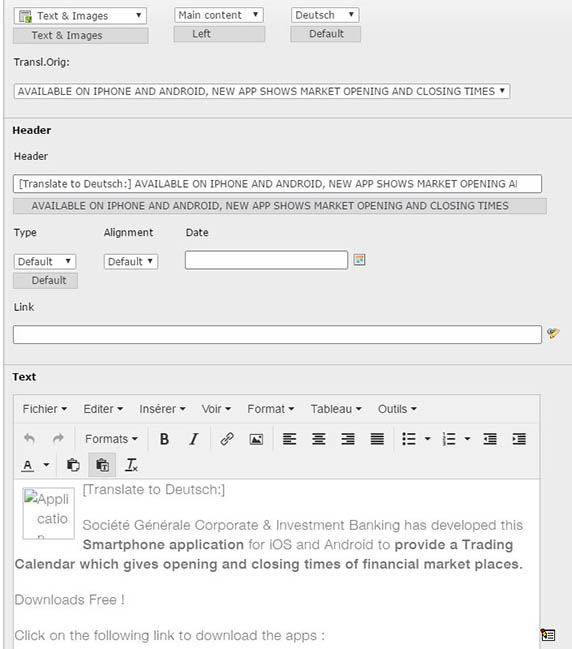Open the Main content column dropdown
The width and height of the screenshot is (572, 649).
click(x=219, y=15)
